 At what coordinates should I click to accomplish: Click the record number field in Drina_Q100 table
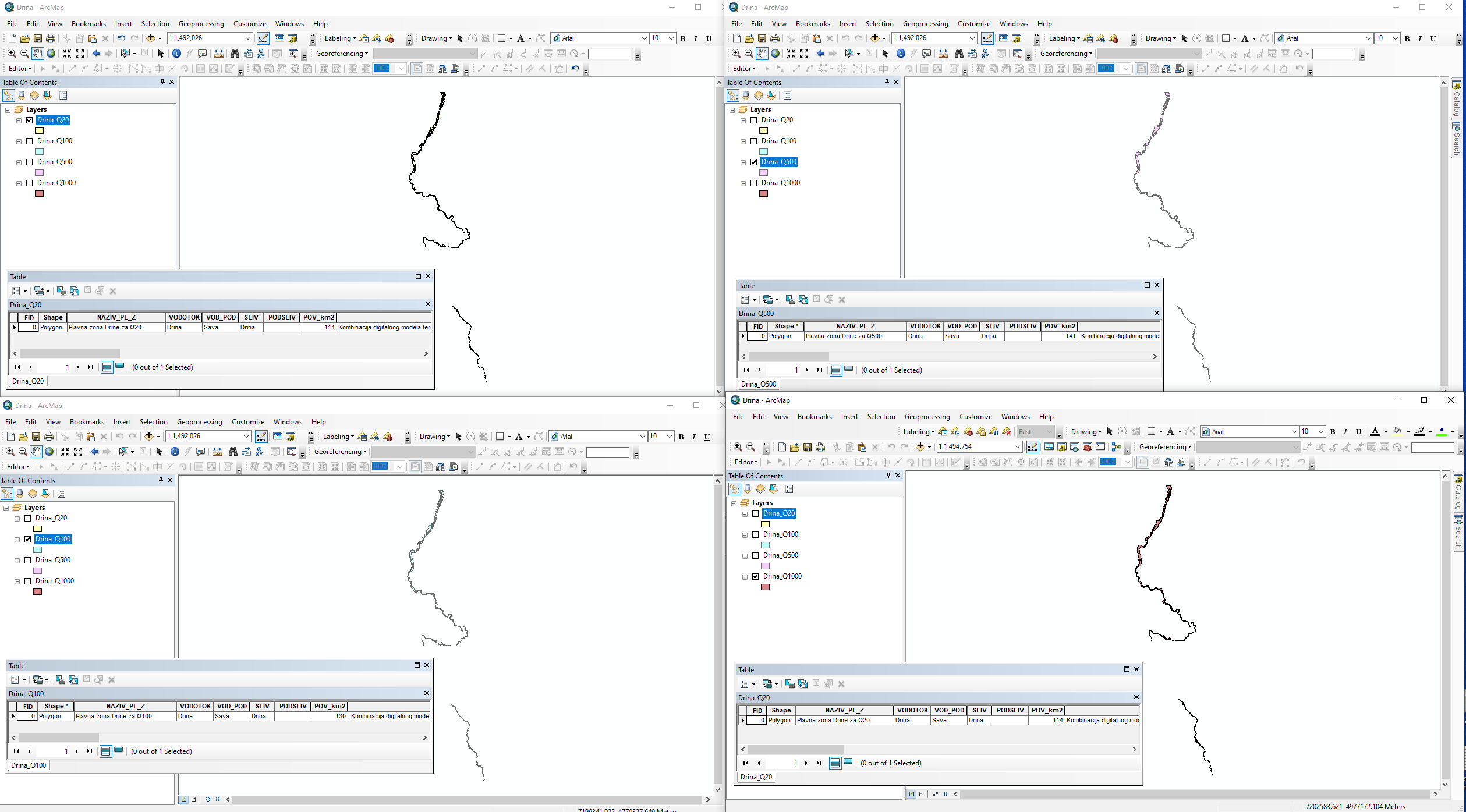[x=52, y=751]
